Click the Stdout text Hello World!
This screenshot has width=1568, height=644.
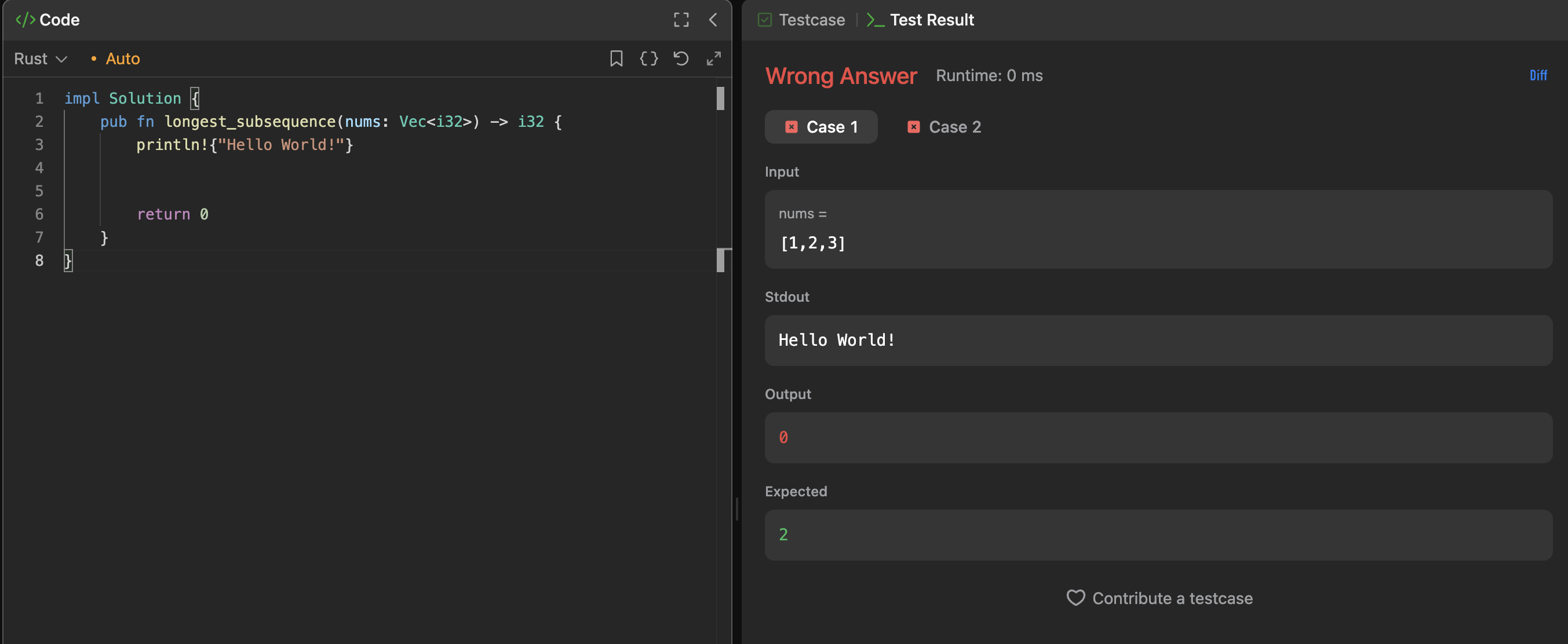837,340
